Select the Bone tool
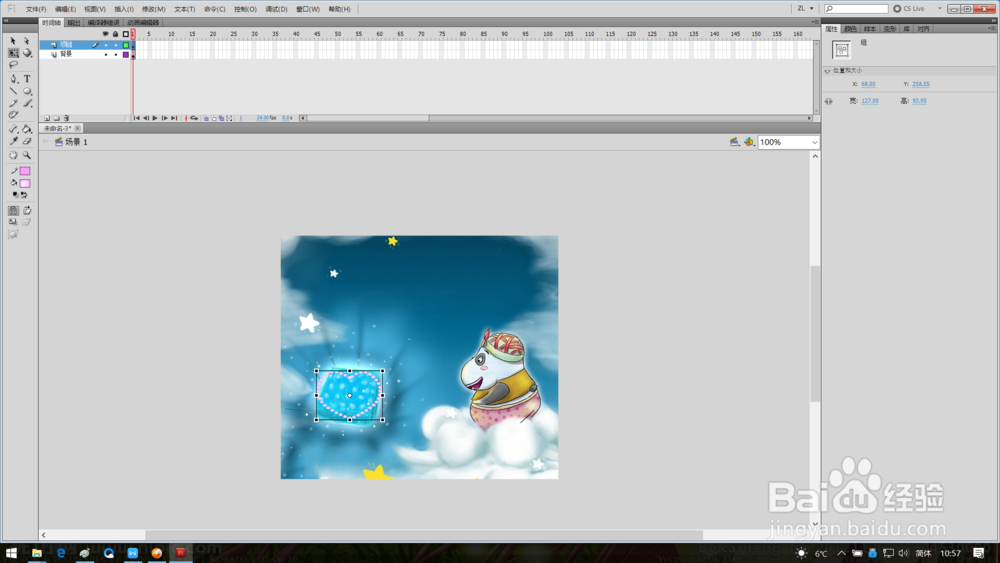 pos(13,129)
